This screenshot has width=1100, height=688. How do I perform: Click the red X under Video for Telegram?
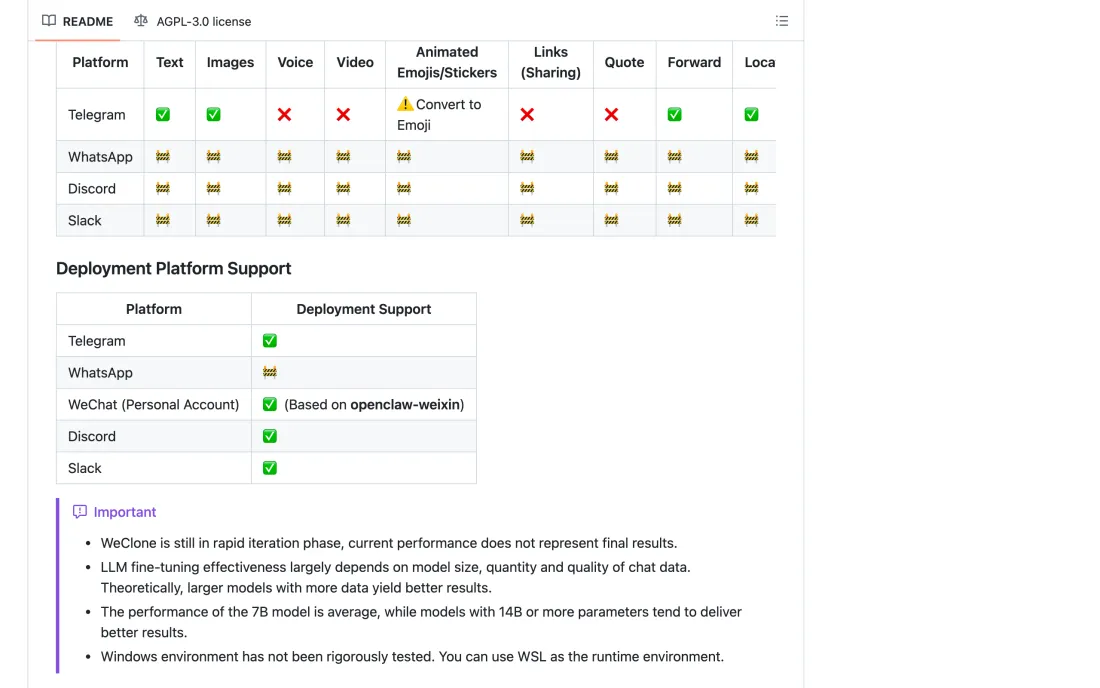343,114
